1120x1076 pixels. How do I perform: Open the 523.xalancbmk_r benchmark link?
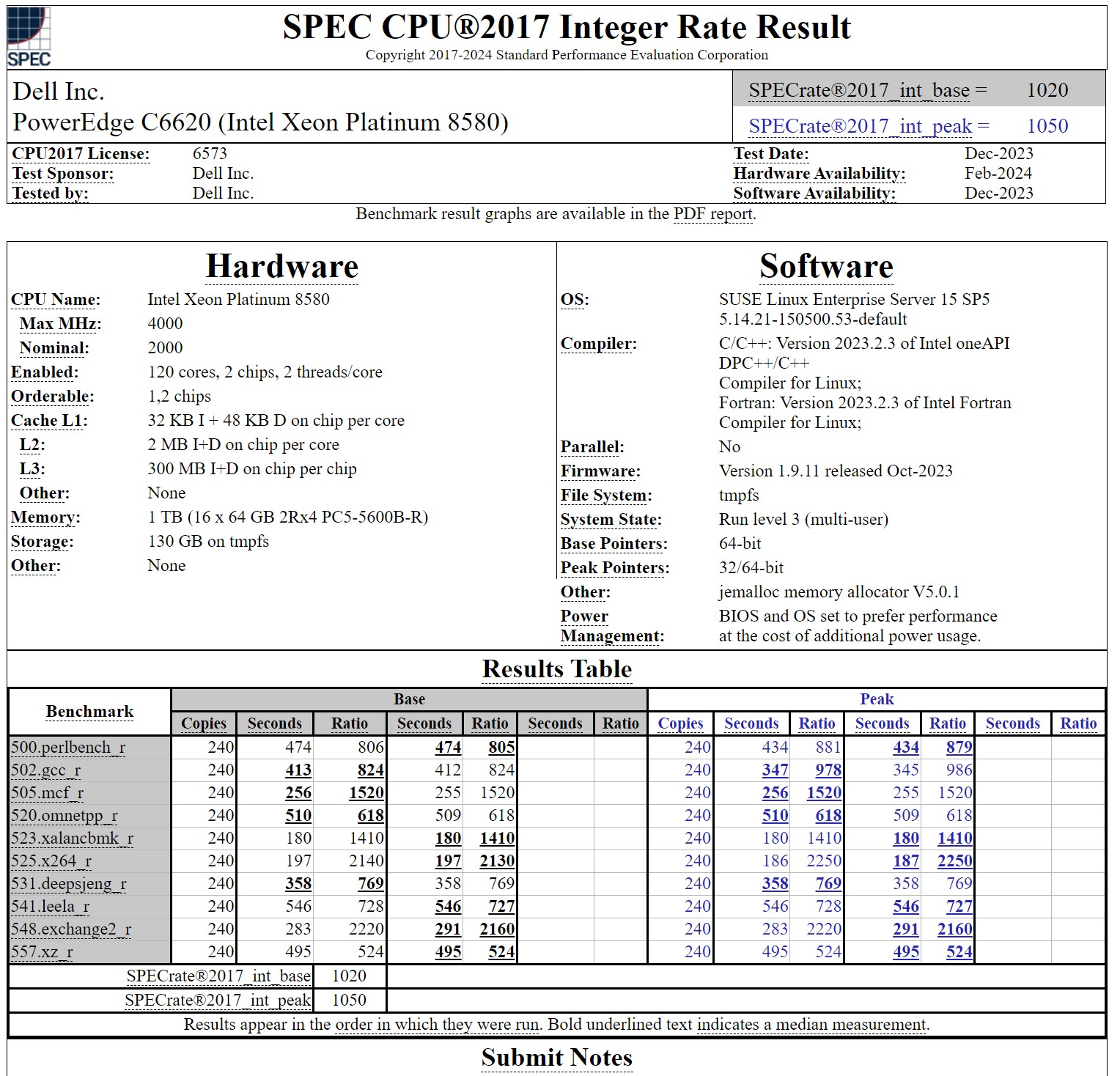[73, 839]
